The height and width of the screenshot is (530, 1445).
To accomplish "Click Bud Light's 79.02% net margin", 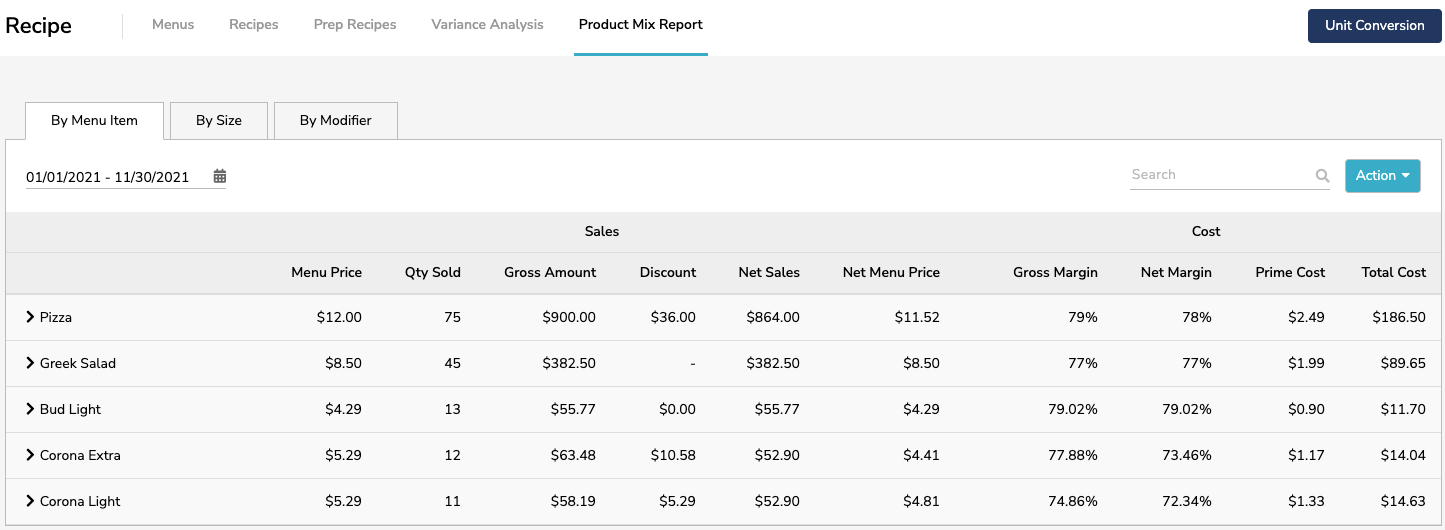I will click(x=1186, y=409).
